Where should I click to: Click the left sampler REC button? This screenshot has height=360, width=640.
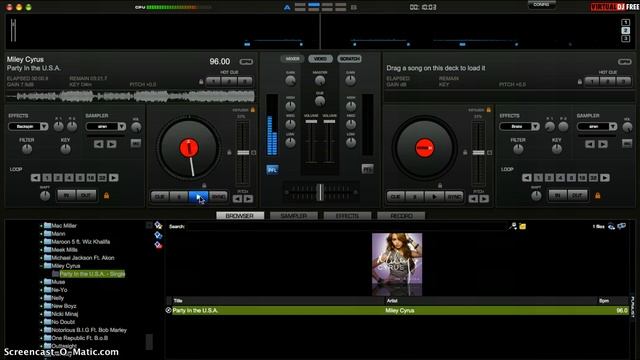(x=136, y=143)
